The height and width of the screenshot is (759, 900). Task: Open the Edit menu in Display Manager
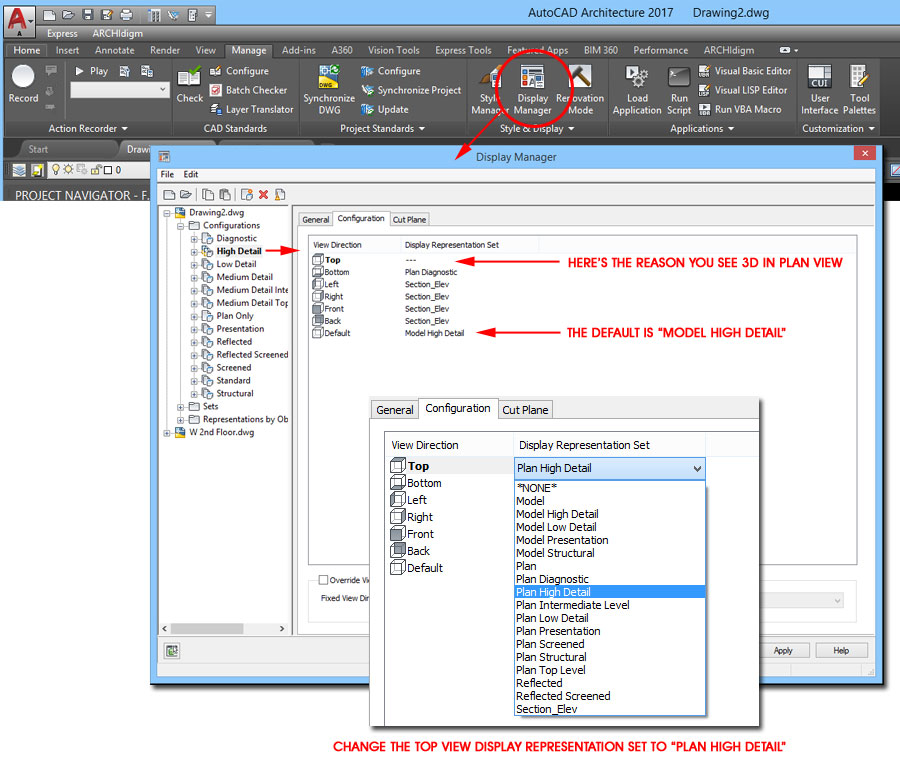[190, 174]
